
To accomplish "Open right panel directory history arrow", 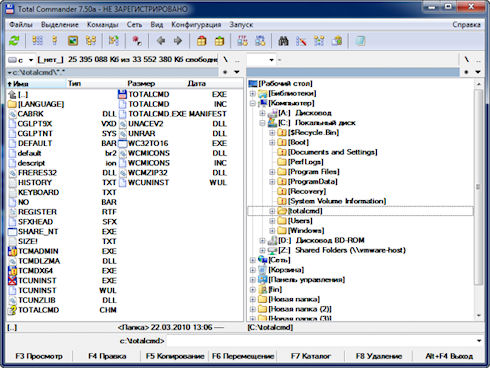I will [x=478, y=72].
